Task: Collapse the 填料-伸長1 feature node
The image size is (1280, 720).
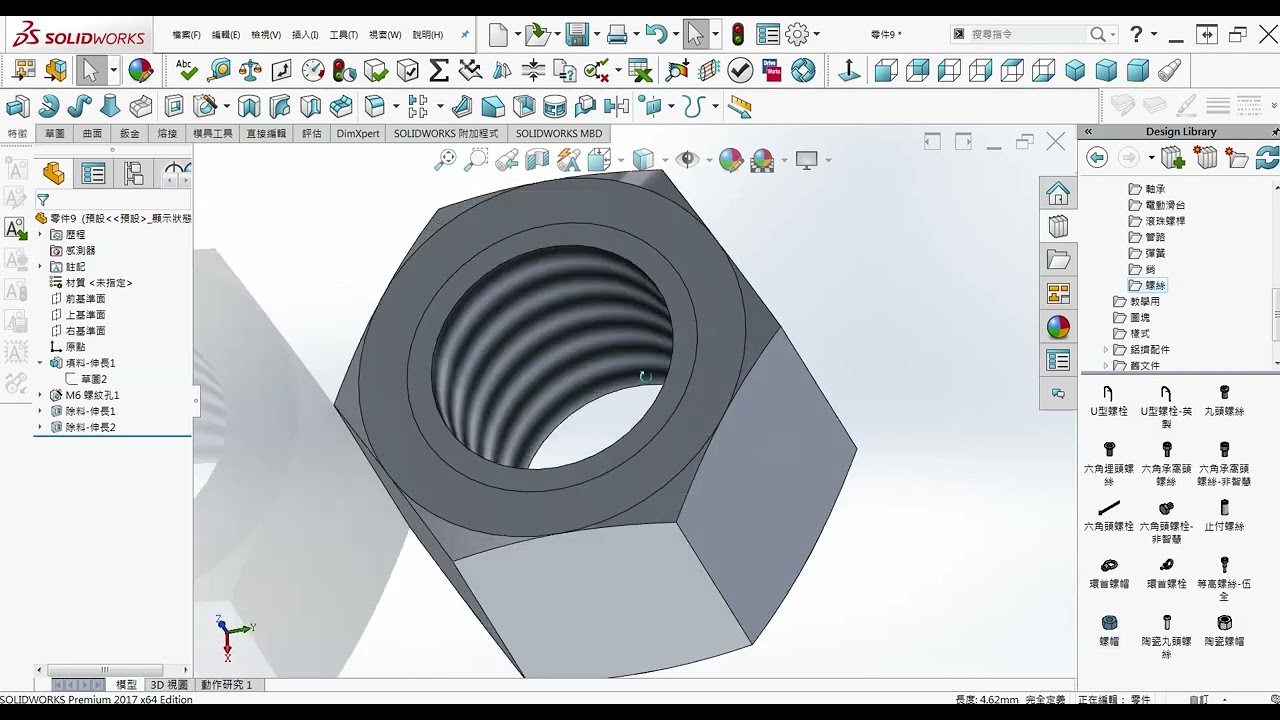Action: coord(41,363)
